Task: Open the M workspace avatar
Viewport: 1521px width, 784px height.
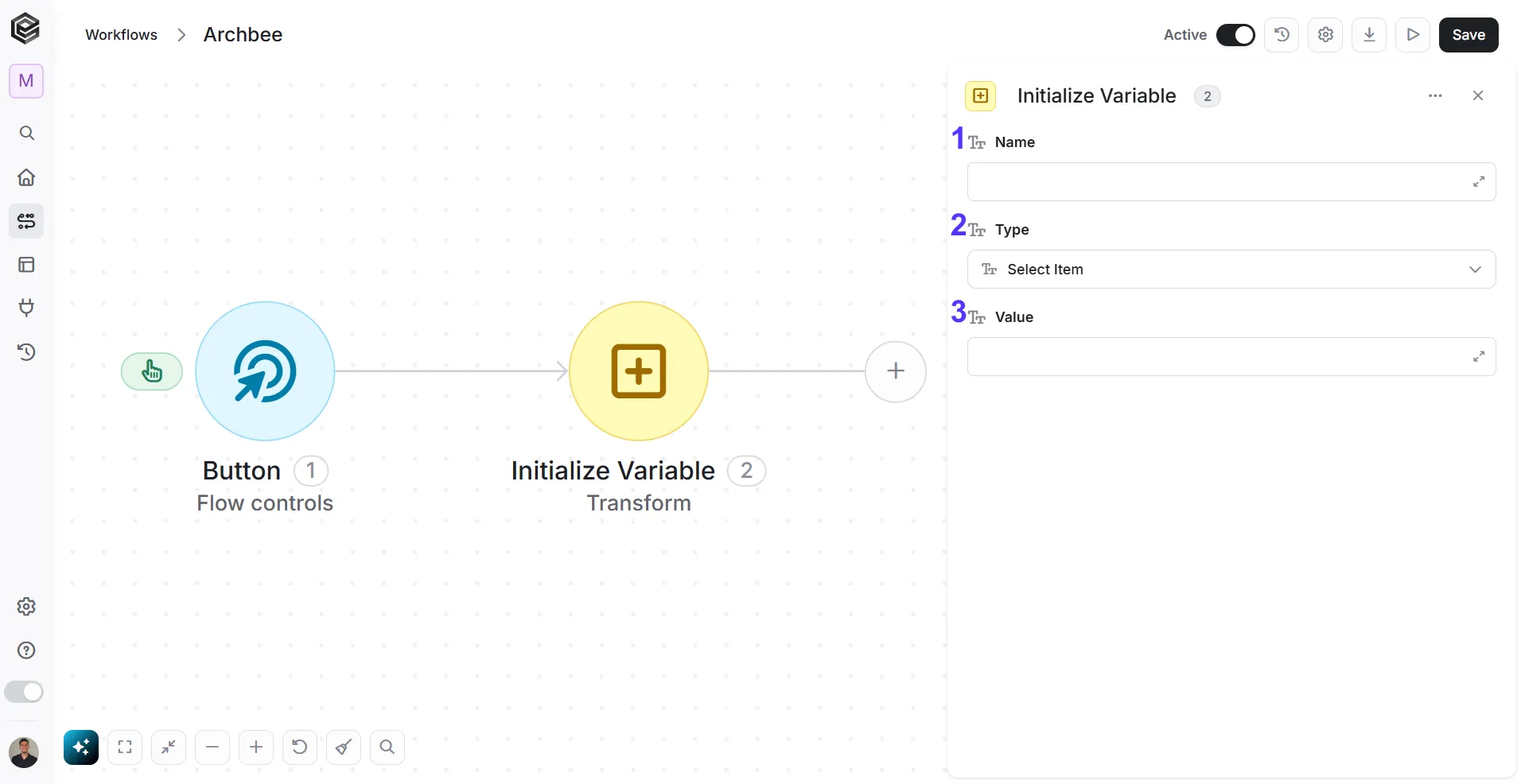Action: 26,81
